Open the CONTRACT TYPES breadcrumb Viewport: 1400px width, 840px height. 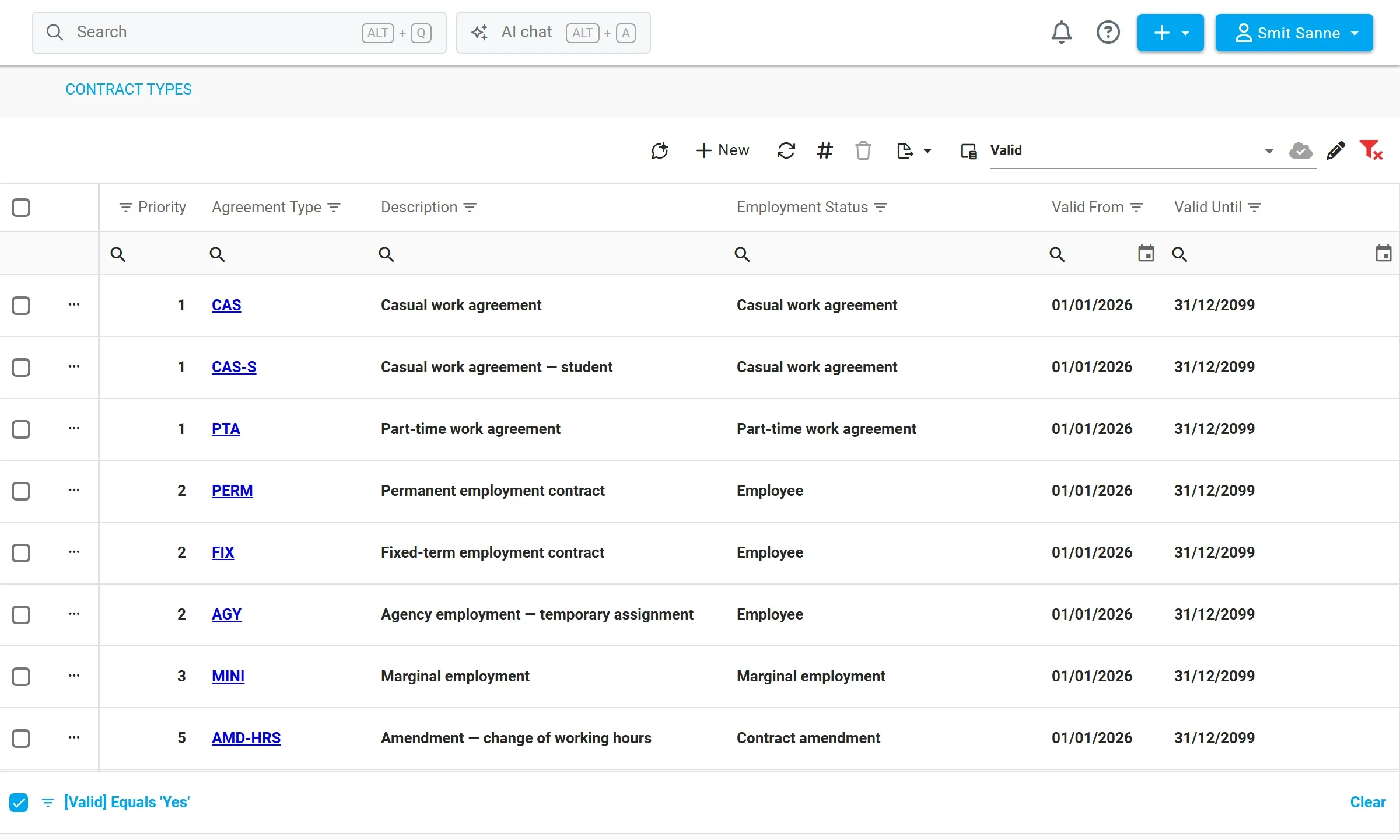(x=128, y=89)
